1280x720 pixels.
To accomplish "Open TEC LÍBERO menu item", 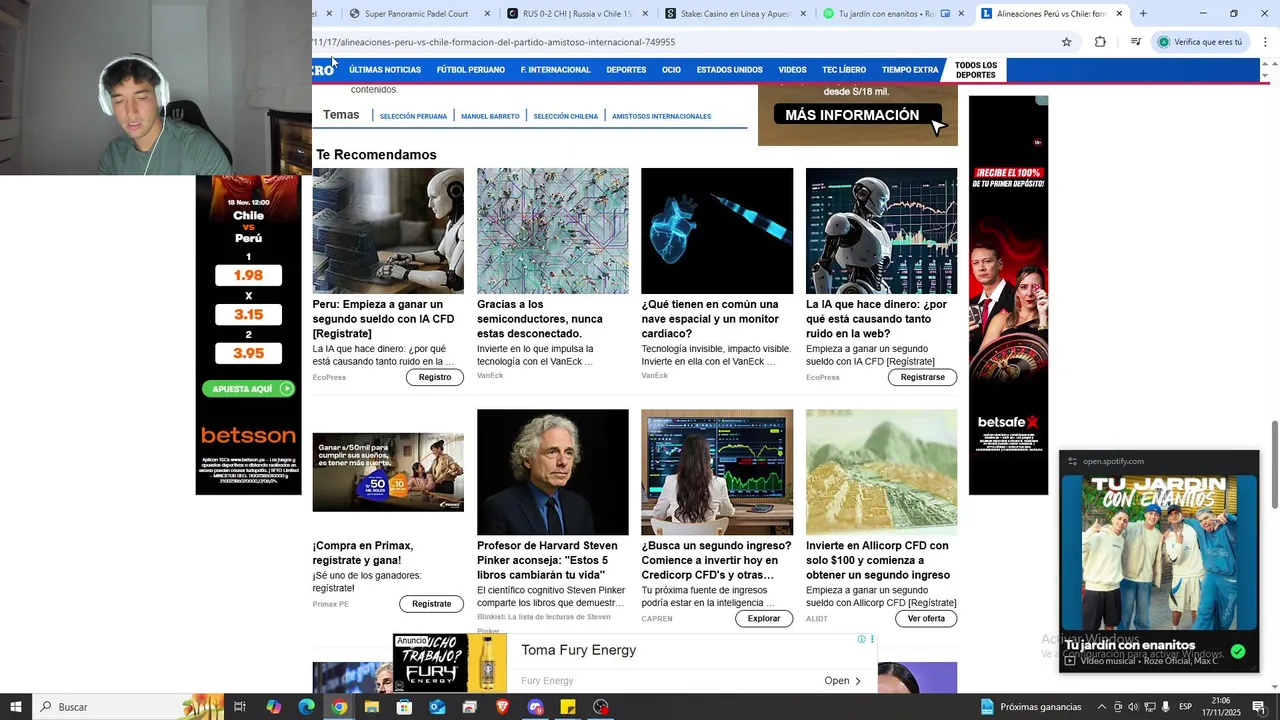I will pos(844,70).
